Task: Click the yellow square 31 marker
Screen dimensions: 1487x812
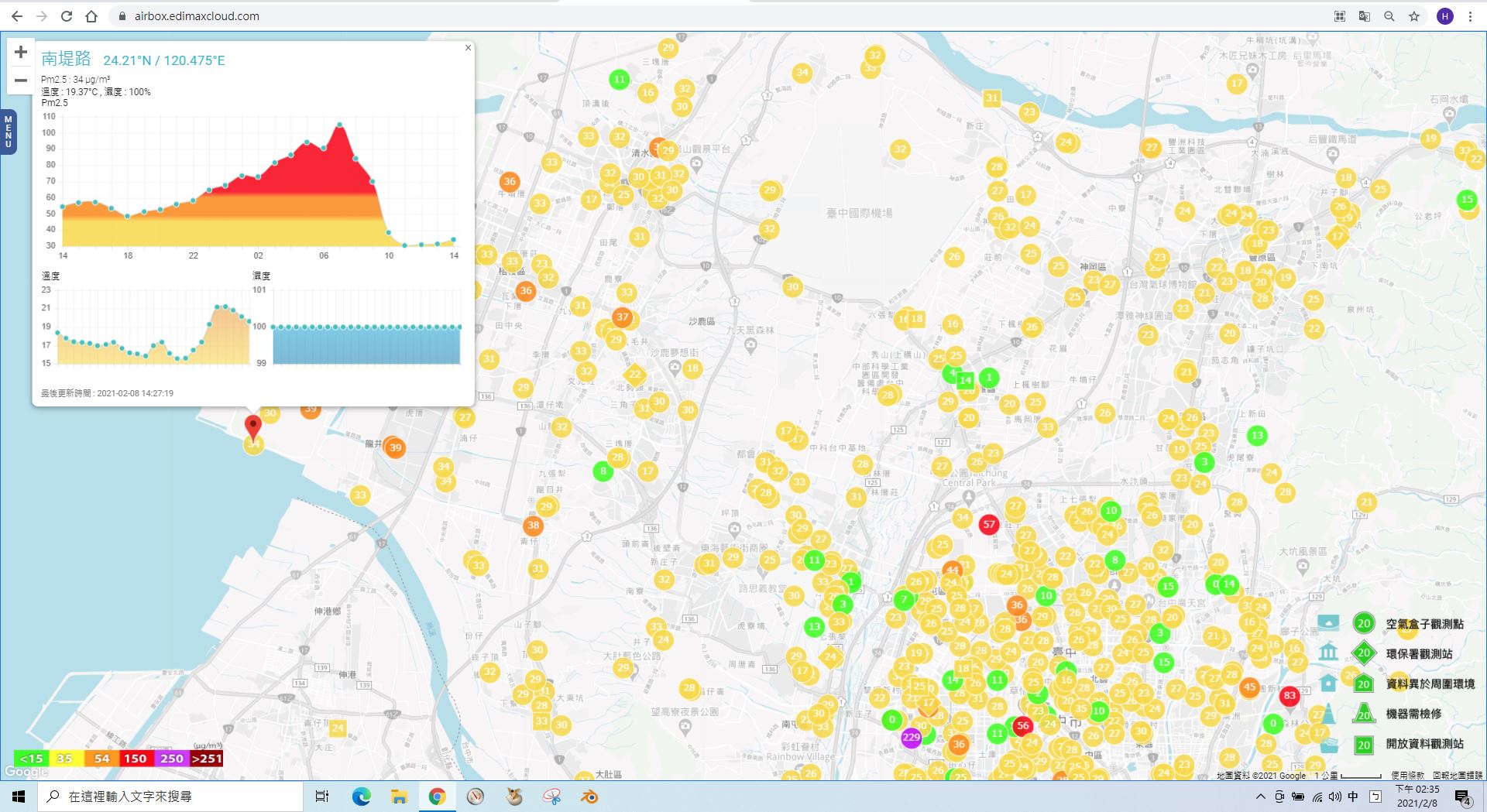Action: tap(991, 98)
